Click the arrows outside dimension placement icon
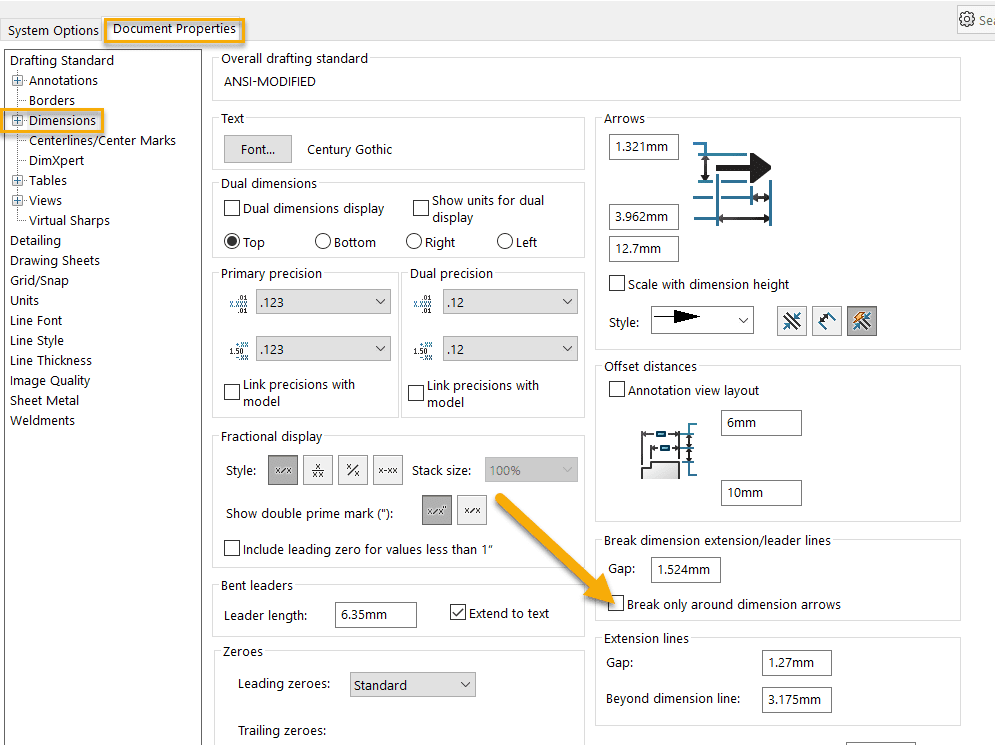 click(792, 321)
